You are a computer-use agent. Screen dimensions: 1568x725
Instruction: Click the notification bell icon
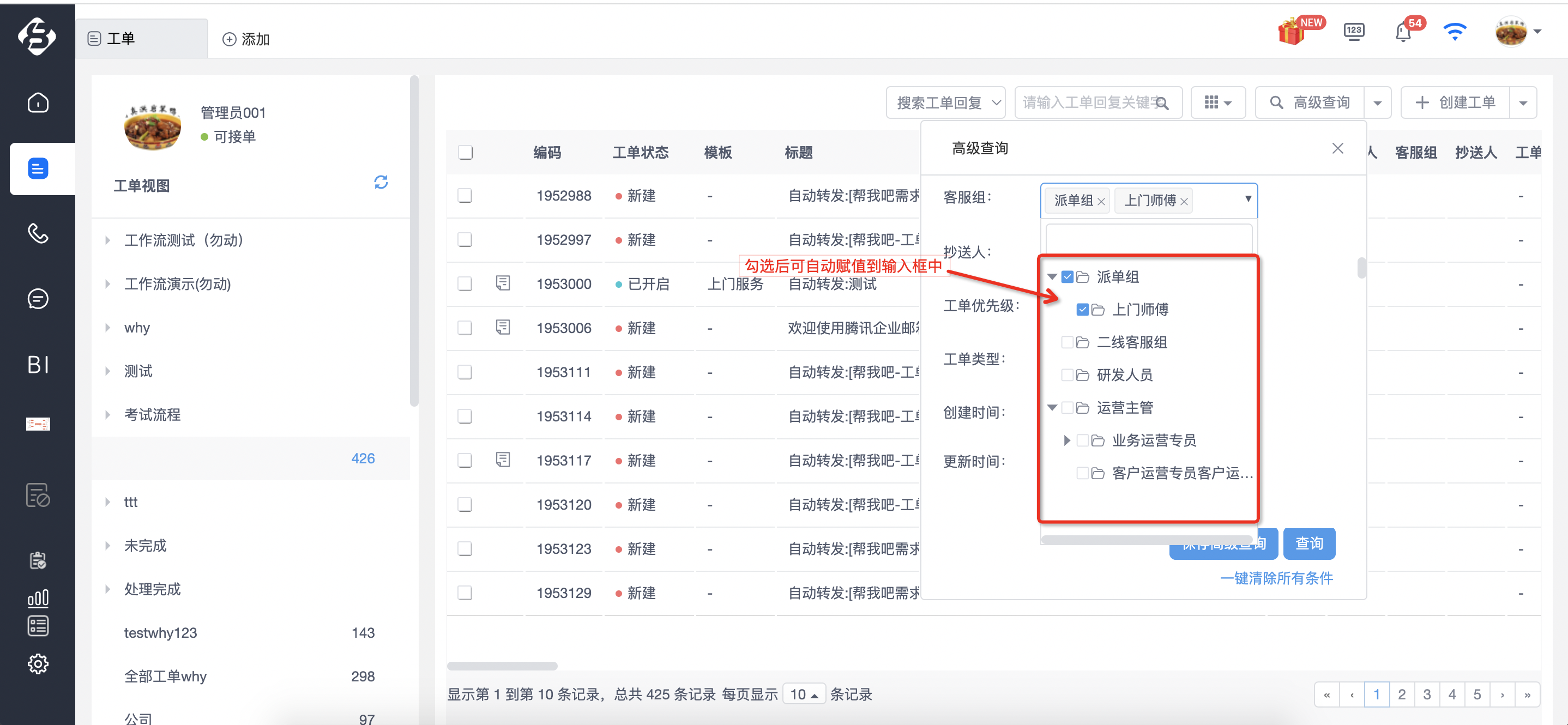pos(1403,32)
